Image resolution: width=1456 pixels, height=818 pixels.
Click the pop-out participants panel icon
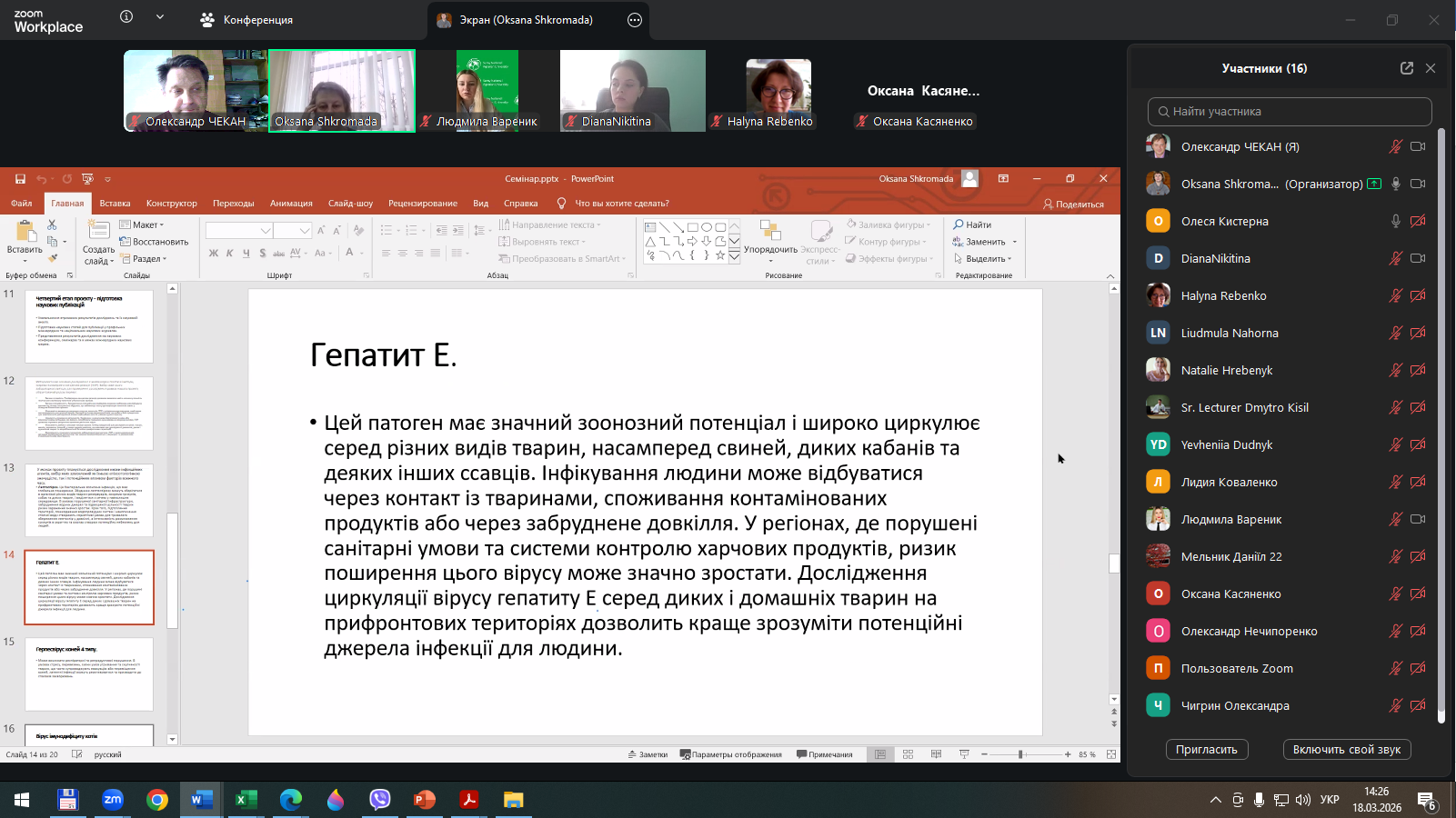coord(1406,68)
